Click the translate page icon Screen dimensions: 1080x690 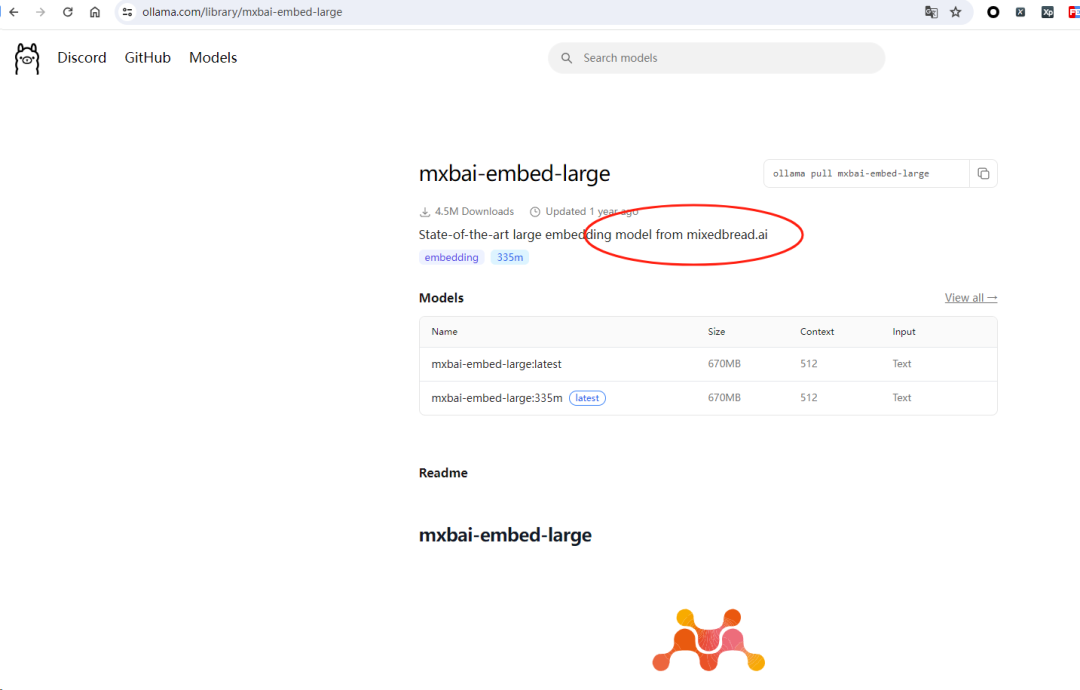point(931,12)
